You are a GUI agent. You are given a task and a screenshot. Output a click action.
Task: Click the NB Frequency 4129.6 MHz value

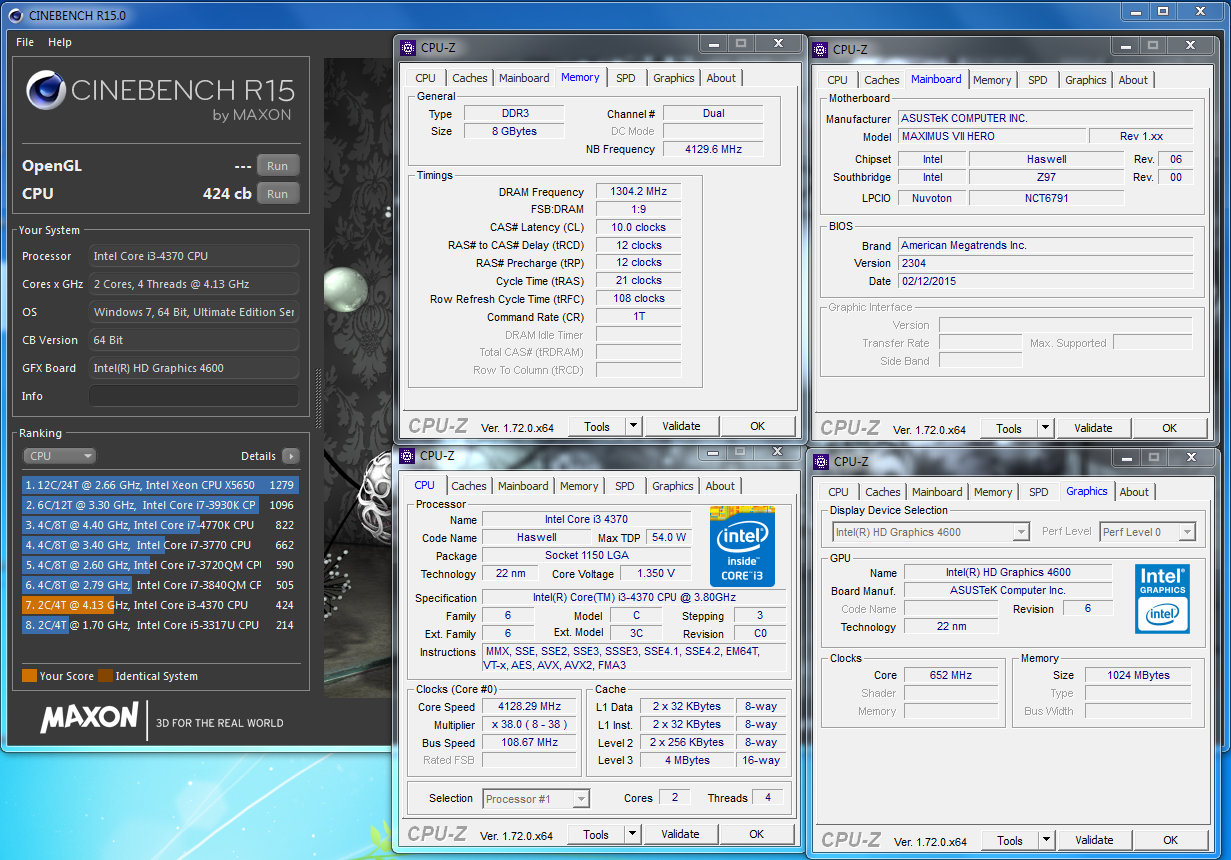point(713,149)
